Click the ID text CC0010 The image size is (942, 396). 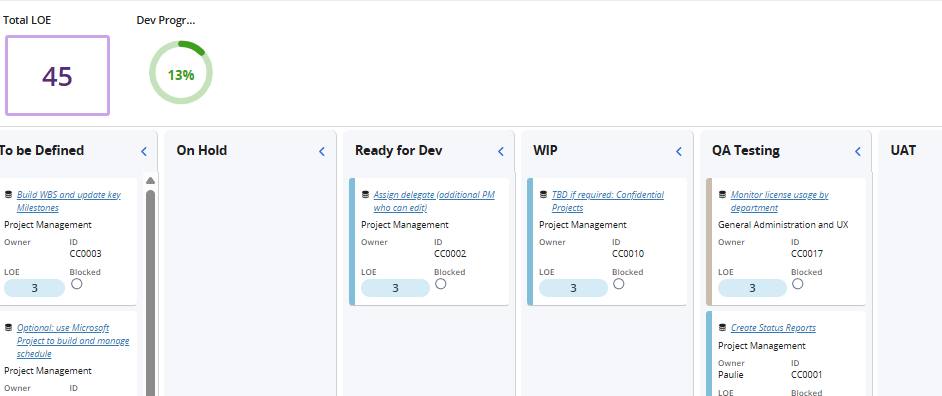628,254
